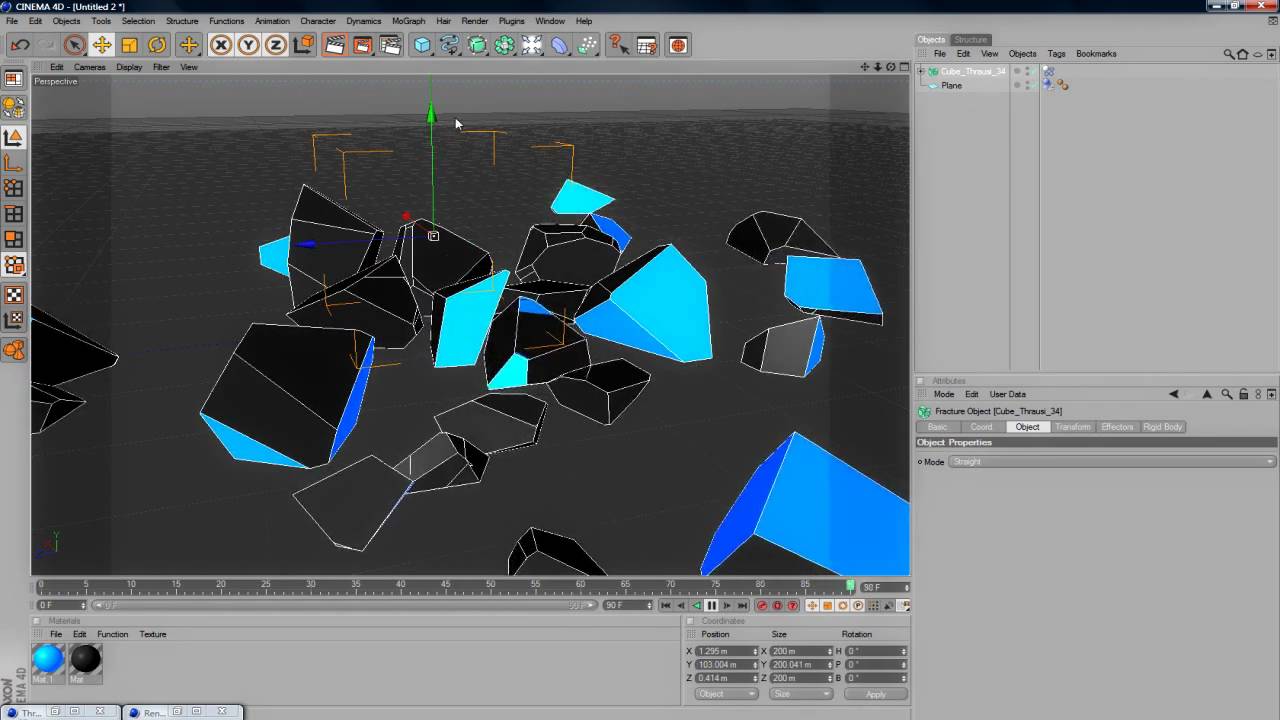Open Bookmarks menu in Objects panel
The image size is (1280, 720).
click(1096, 54)
